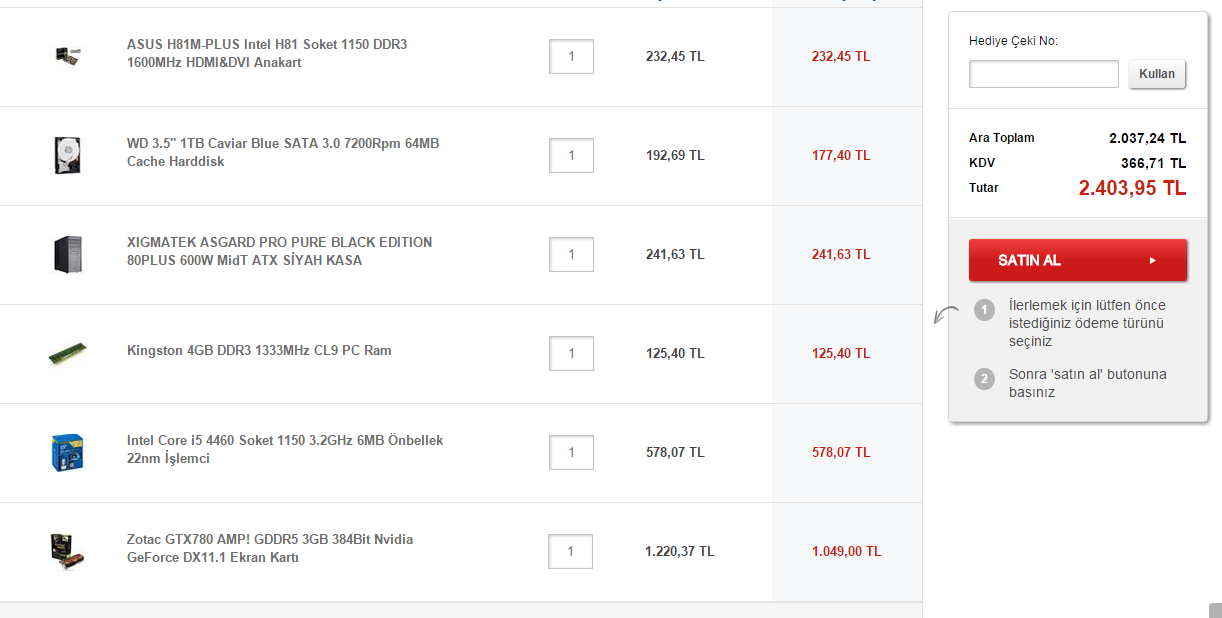Viewport: 1222px width, 618px height.
Task: Open the ASUS H81M-PLUS Anakart product link
Action: 267,54
